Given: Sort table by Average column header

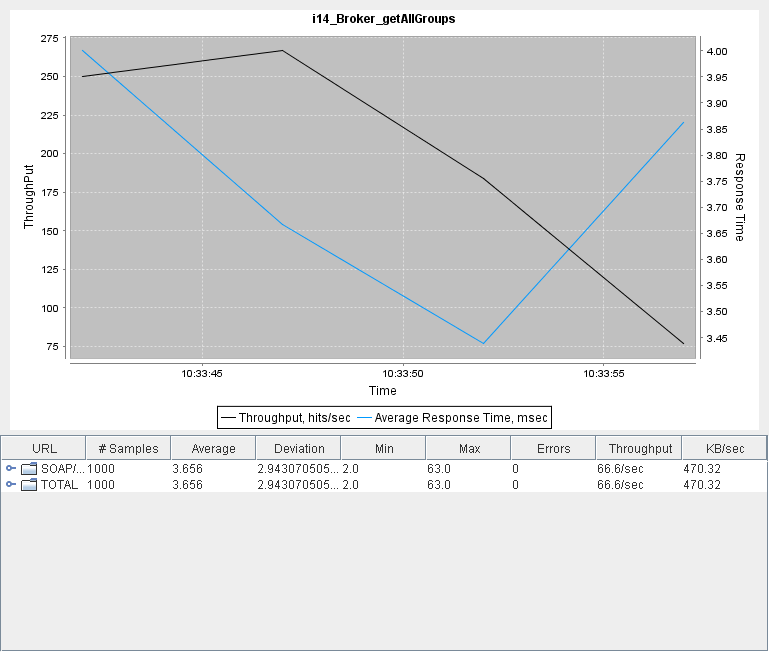Looking at the screenshot, I should (213, 448).
